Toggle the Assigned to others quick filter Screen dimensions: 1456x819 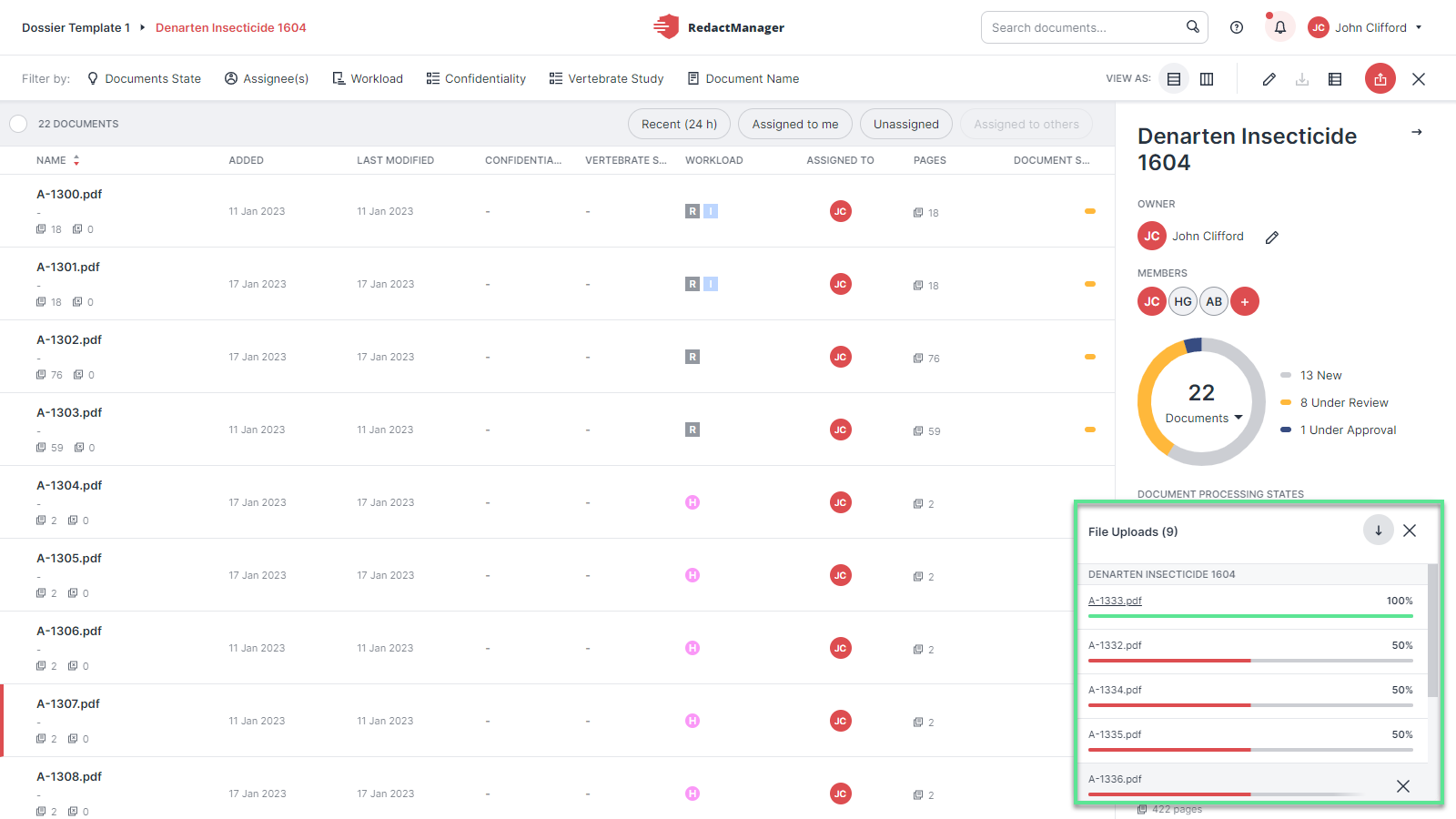(1026, 124)
